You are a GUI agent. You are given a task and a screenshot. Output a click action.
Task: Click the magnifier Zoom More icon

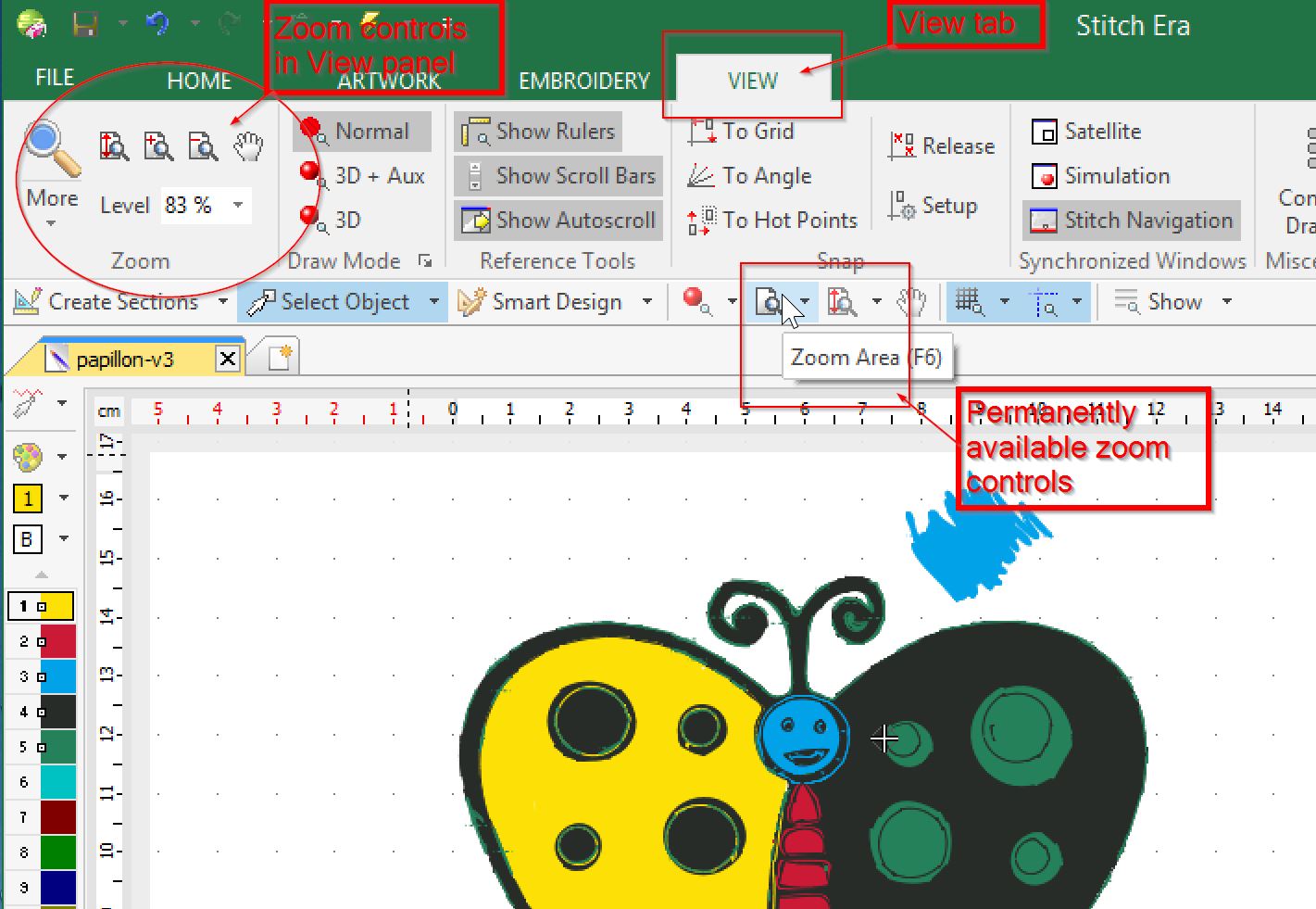tap(52, 150)
